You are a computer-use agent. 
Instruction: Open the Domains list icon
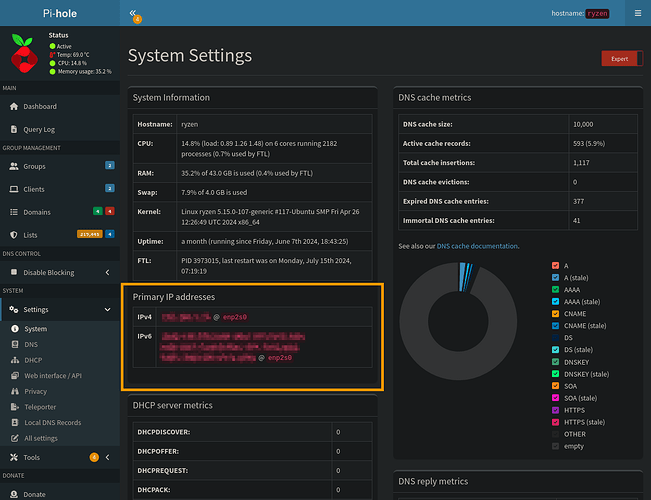point(12,212)
